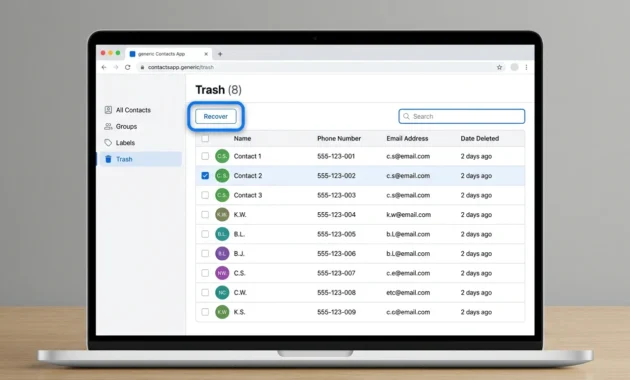Reload the page with refresh icon
Screen dimensions: 630x380
tap(128, 67)
